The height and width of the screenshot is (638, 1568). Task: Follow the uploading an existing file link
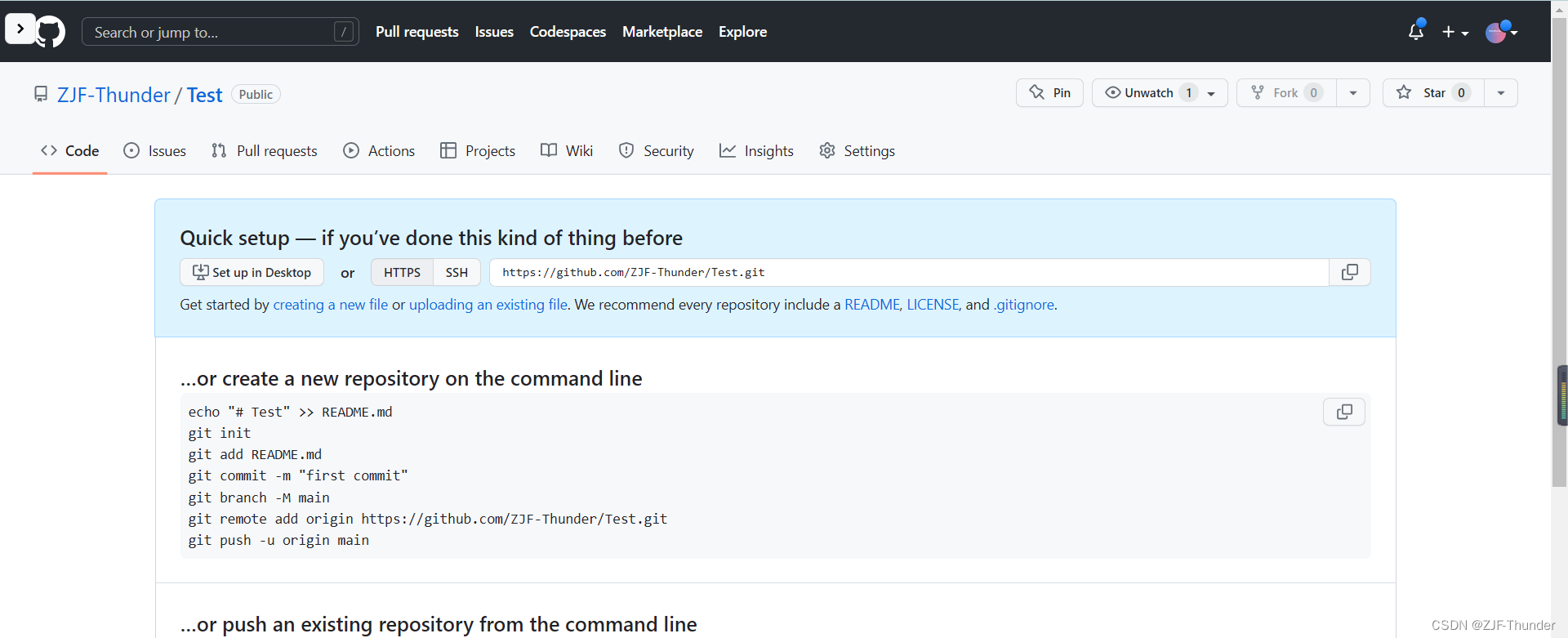(488, 305)
